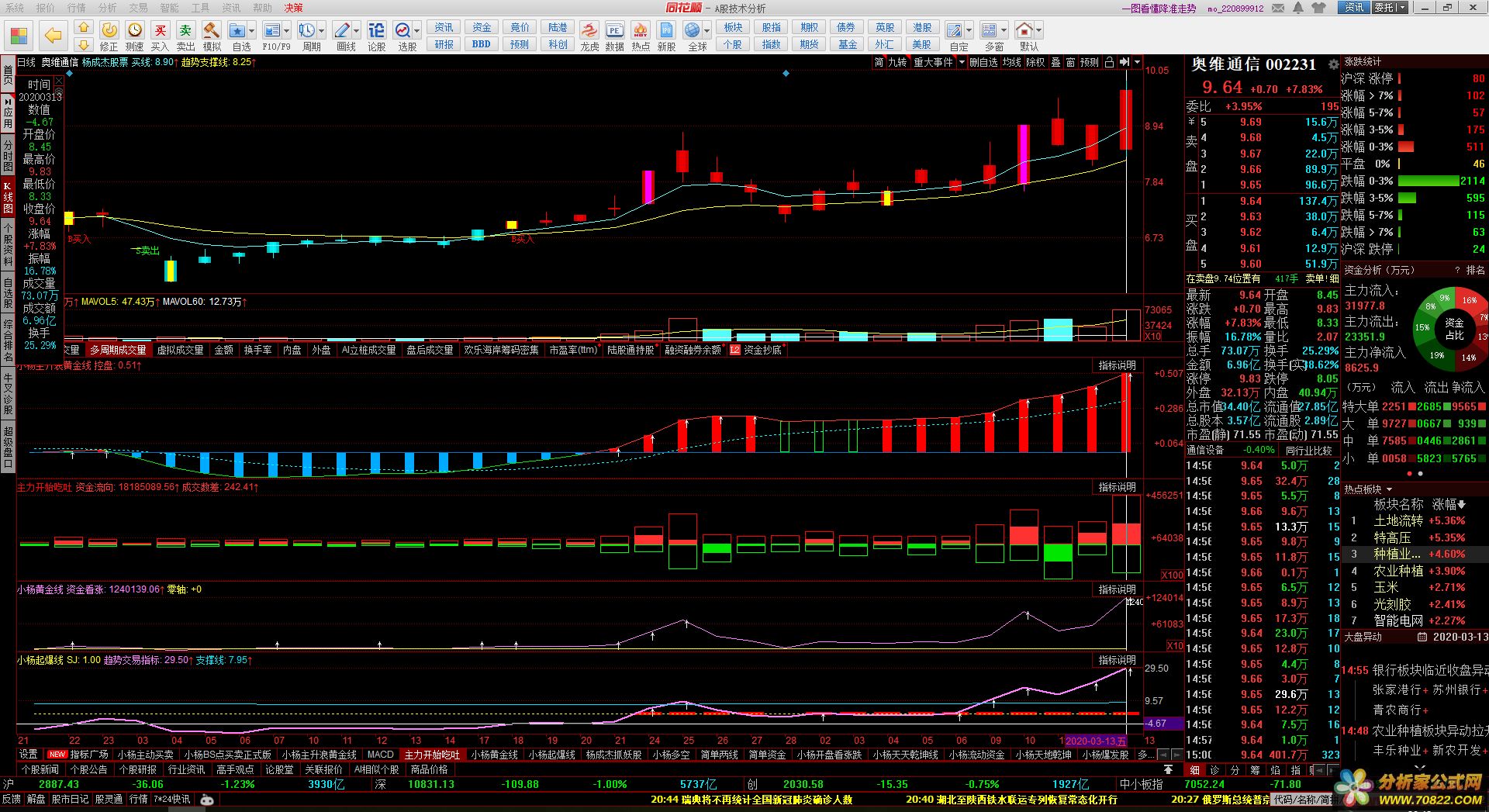Expand the 多窗 dropdown arrow

click(x=1004, y=31)
